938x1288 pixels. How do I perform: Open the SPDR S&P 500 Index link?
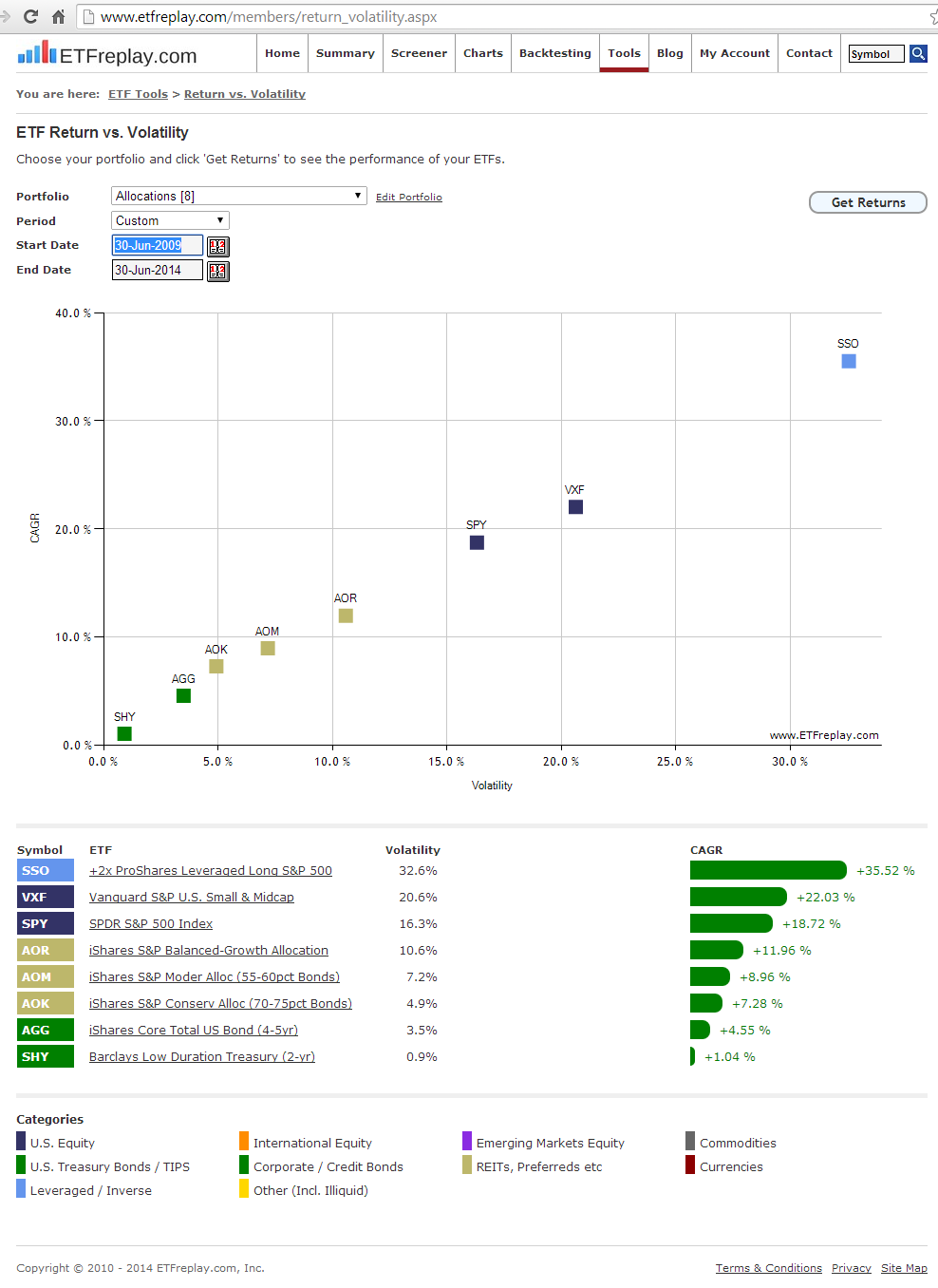click(151, 923)
